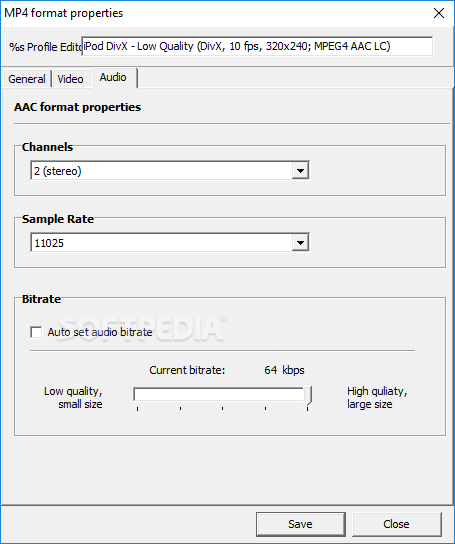Click the 'Current bitrate:' label
Screen dimensions: 455x544
pyautogui.click(x=187, y=370)
